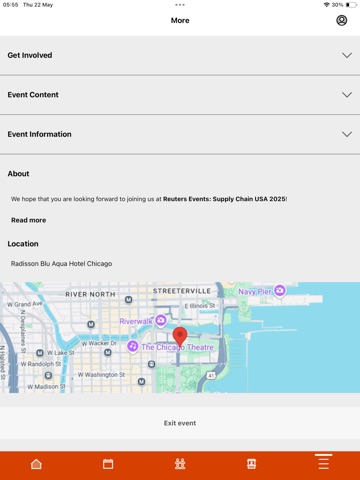
Task: Expand the Get Involved chevron
Action: click(347, 55)
